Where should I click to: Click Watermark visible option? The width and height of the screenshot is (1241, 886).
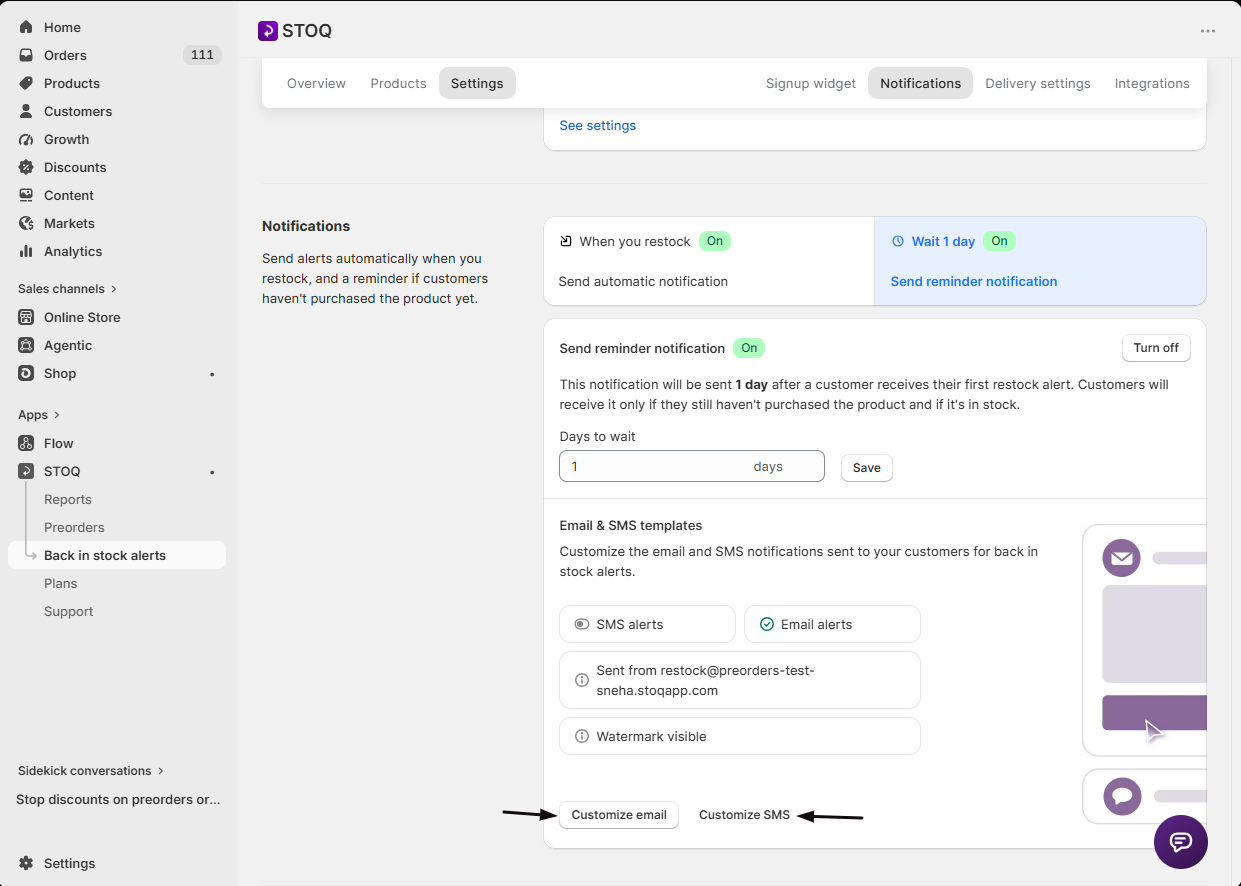pos(740,736)
